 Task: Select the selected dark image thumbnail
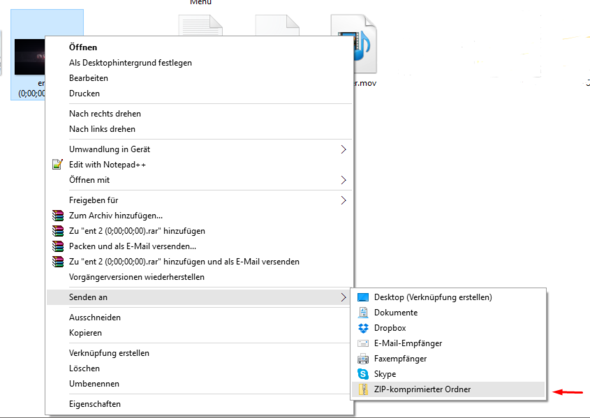(30, 57)
